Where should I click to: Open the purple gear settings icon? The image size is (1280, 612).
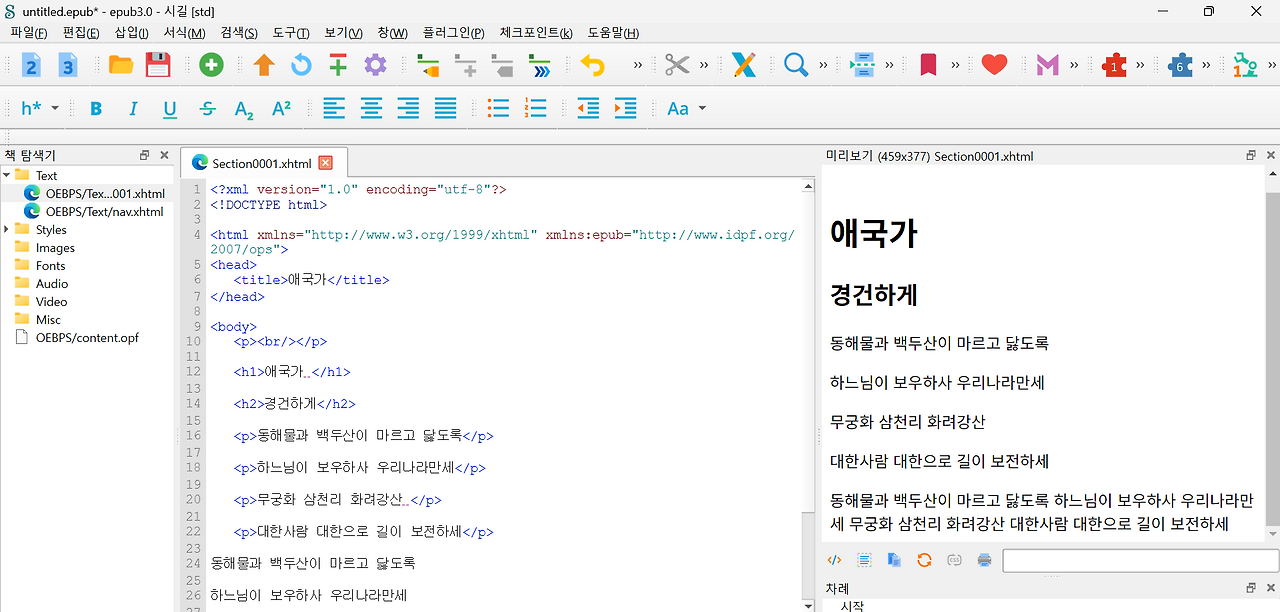(x=375, y=65)
